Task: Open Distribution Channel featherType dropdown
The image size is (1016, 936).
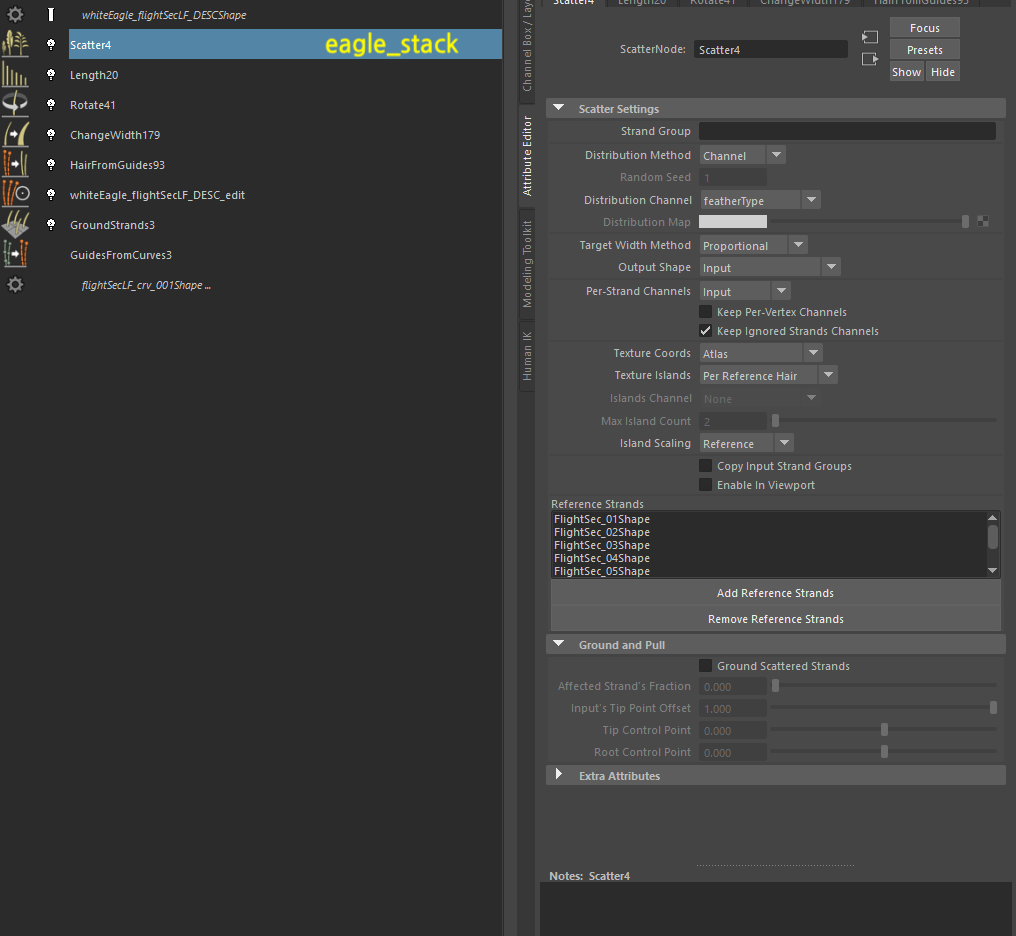Action: point(760,200)
